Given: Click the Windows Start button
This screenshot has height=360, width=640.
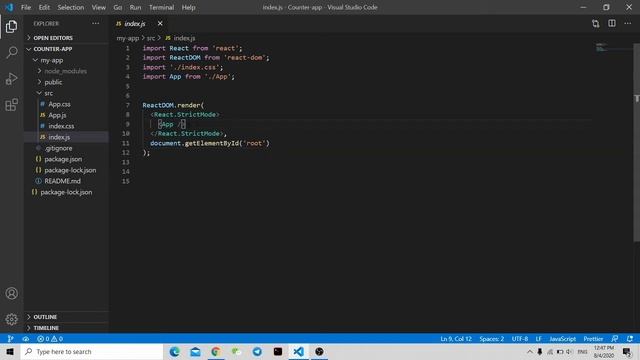Looking at the screenshot, I should [x=10, y=351].
